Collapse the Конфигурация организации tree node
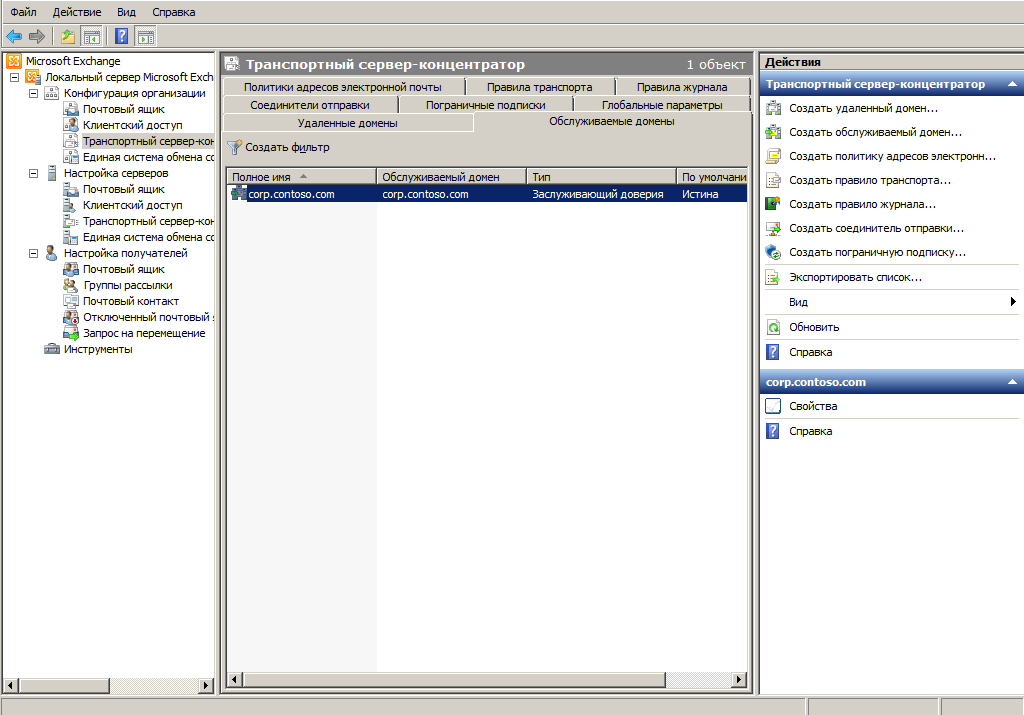1024x715 pixels. [33, 93]
